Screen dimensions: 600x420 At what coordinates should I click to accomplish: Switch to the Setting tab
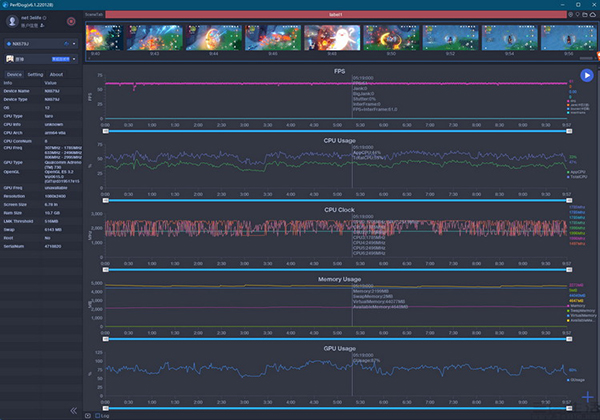[35, 74]
